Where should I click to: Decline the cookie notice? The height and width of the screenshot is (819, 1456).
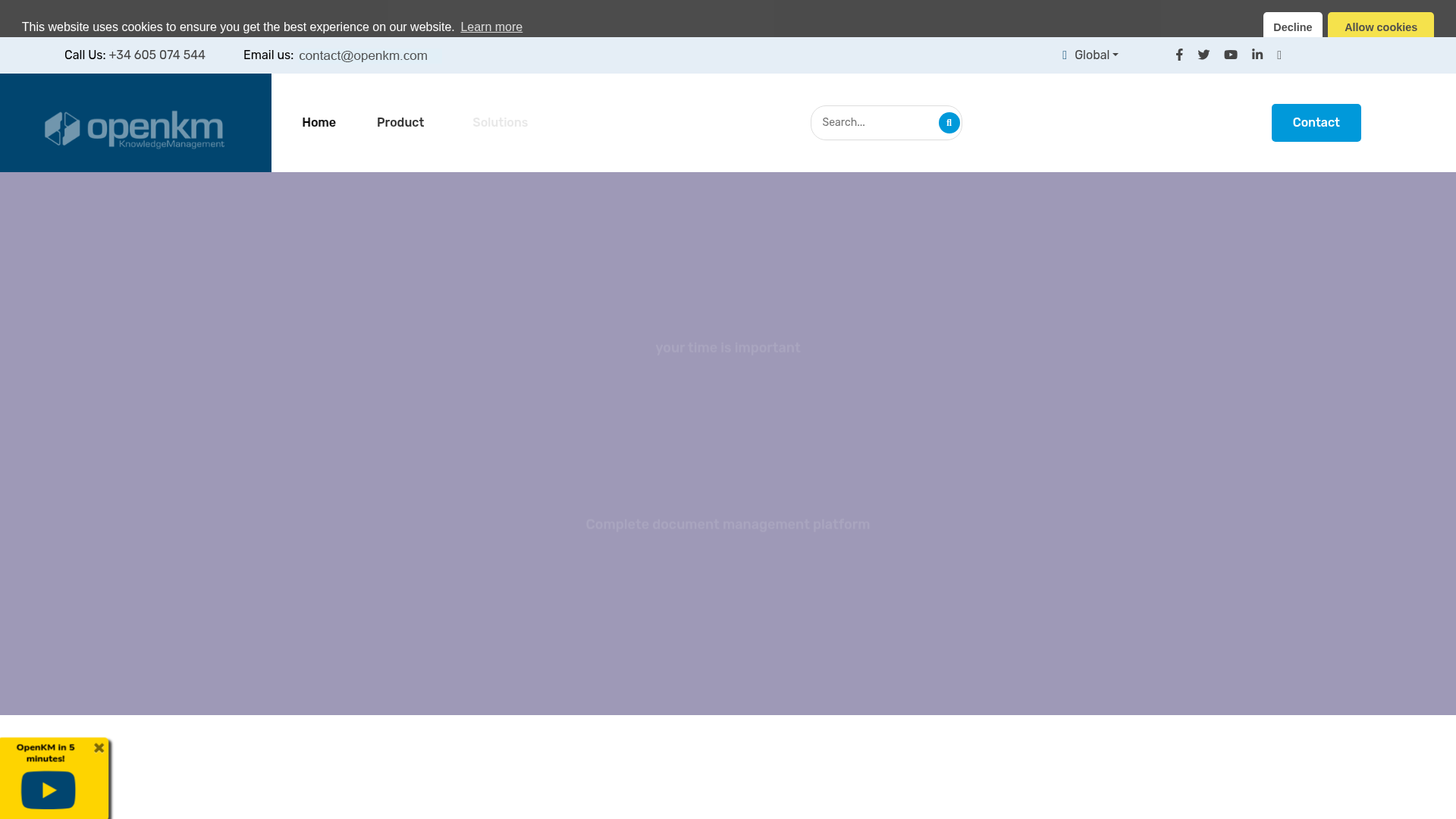point(1292,27)
